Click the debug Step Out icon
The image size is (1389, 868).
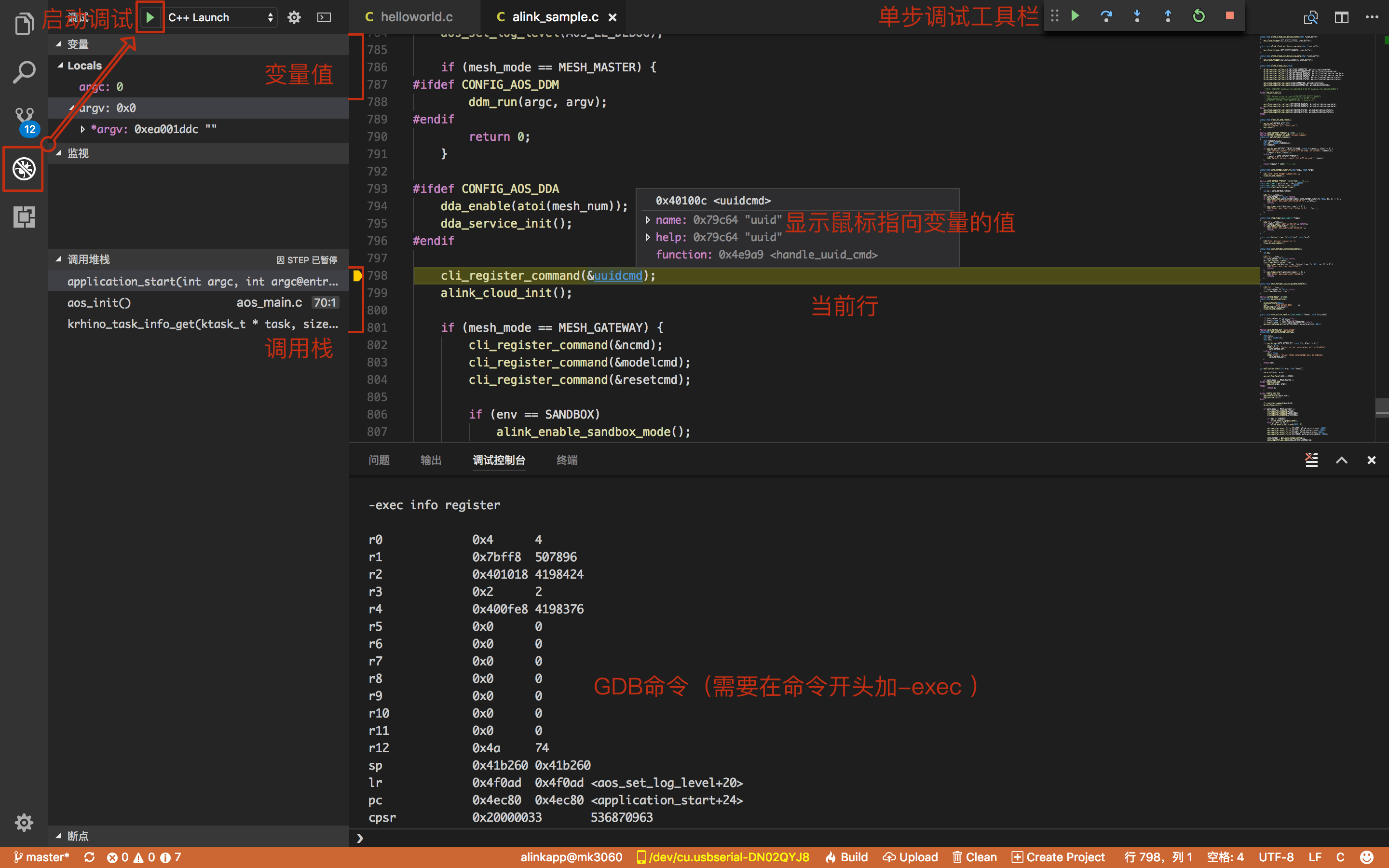(1168, 16)
